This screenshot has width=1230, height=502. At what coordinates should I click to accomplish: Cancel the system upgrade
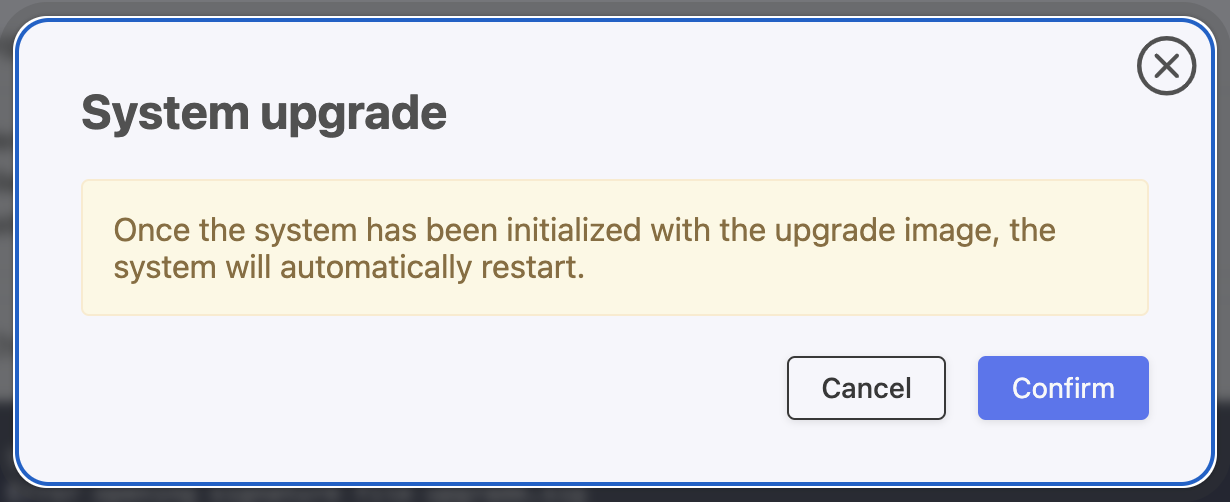(866, 388)
